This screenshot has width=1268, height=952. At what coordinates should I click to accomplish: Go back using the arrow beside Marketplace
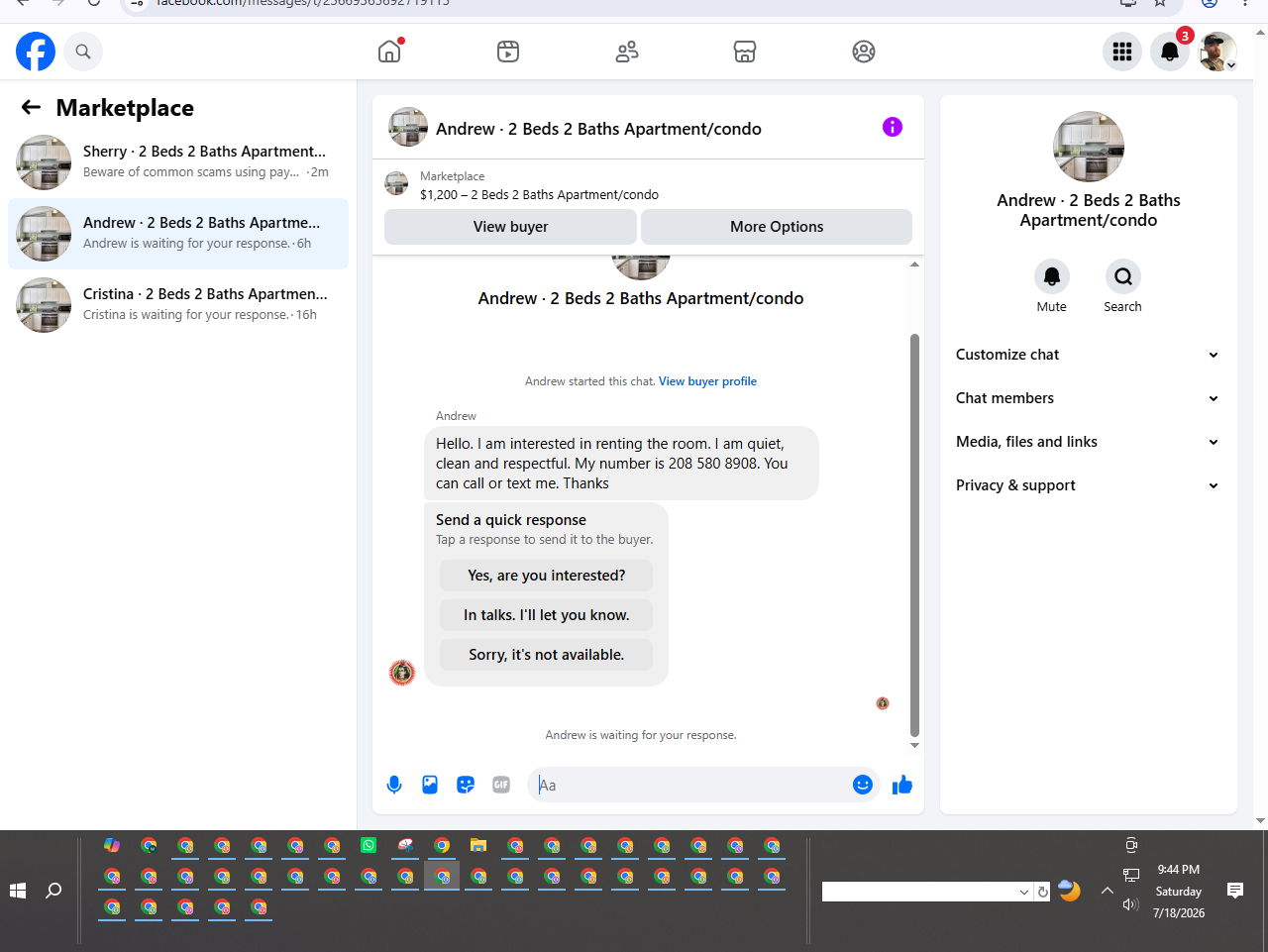pyautogui.click(x=31, y=107)
